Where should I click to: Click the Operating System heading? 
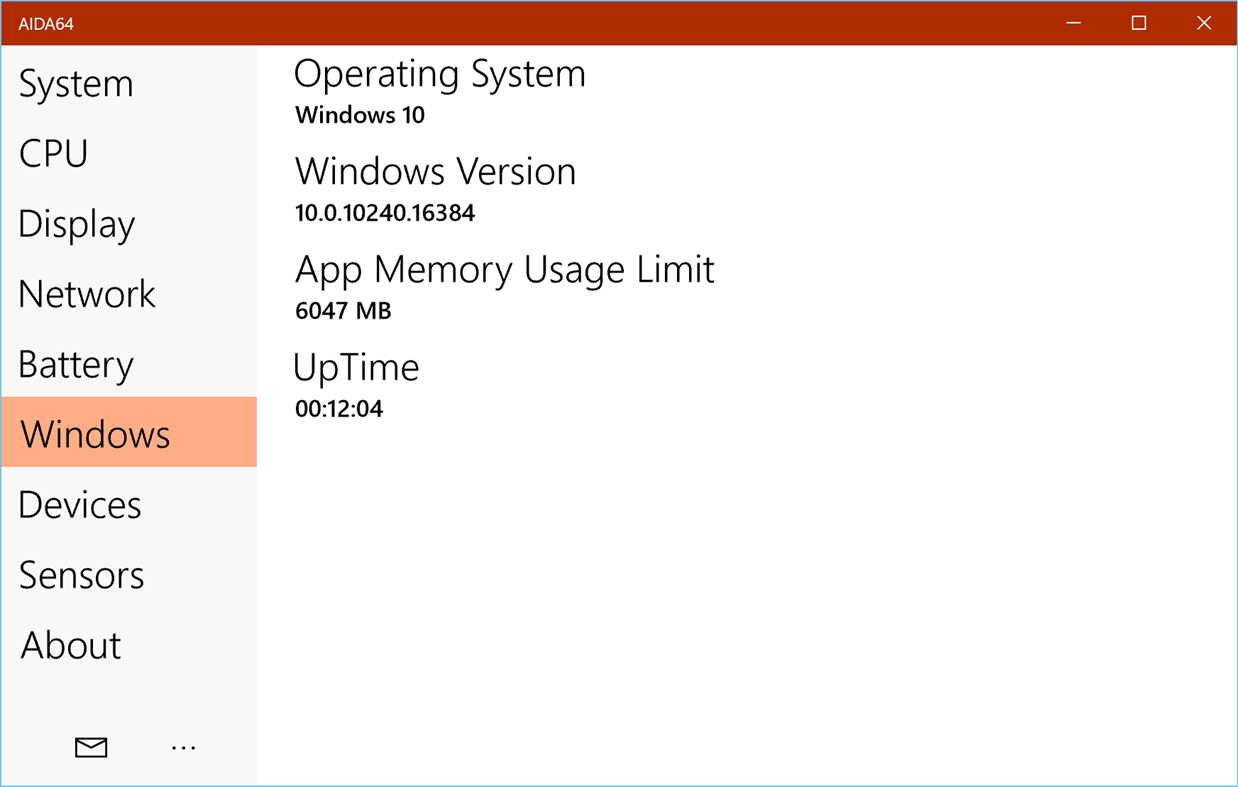[x=440, y=74]
